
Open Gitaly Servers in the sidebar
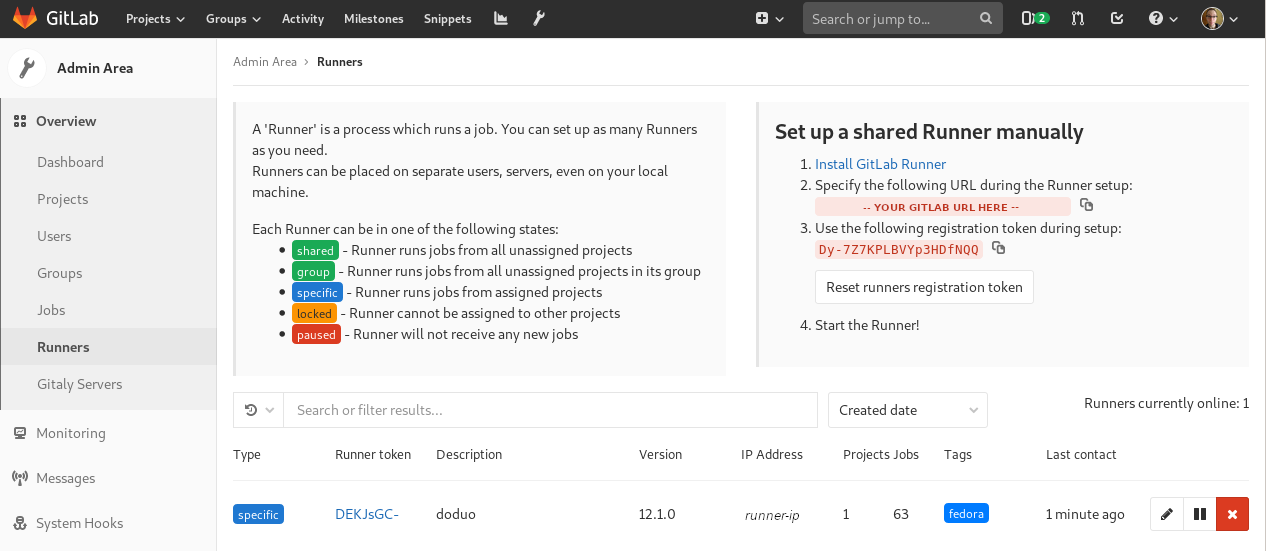79,384
